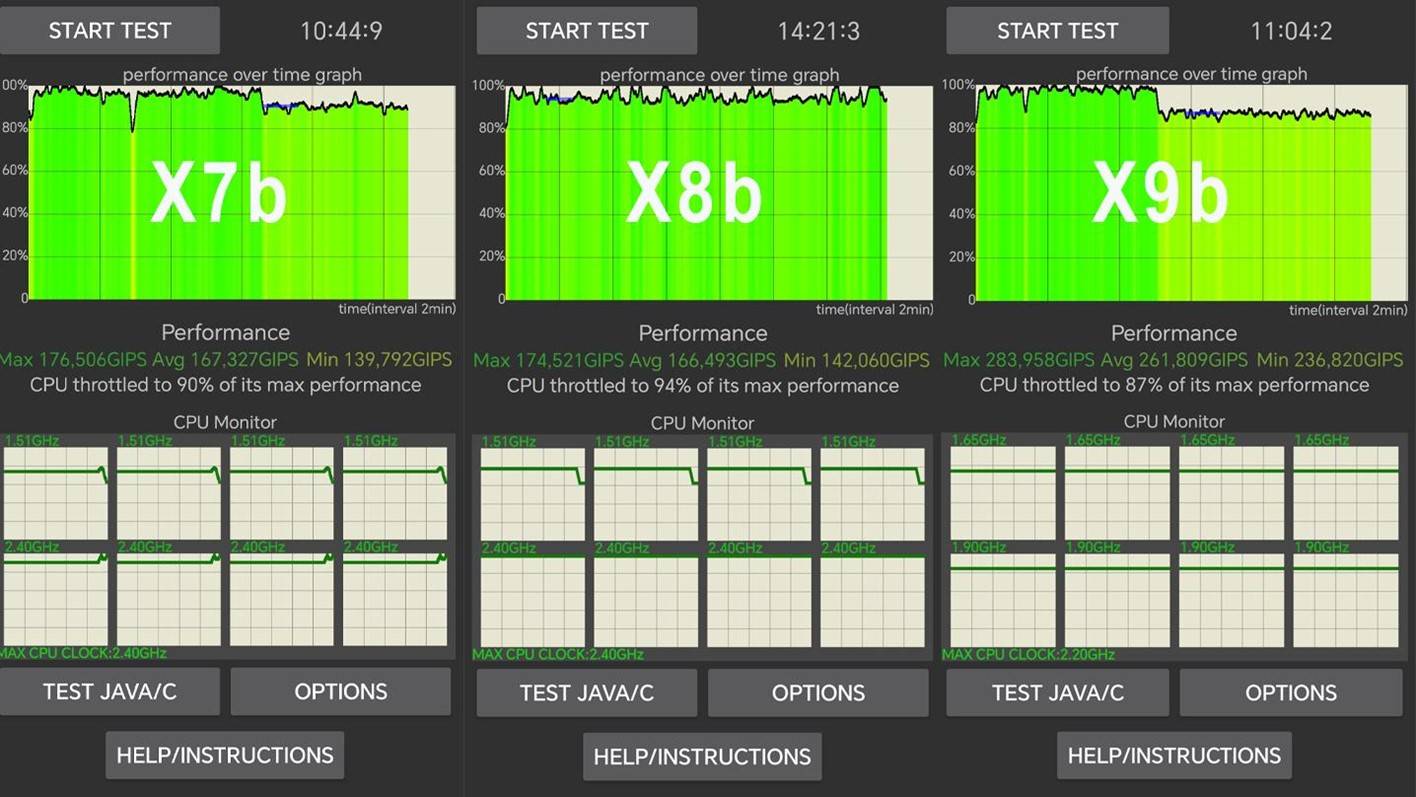
Task: Open OPTIONS in the X9b panel
Action: pos(1291,693)
